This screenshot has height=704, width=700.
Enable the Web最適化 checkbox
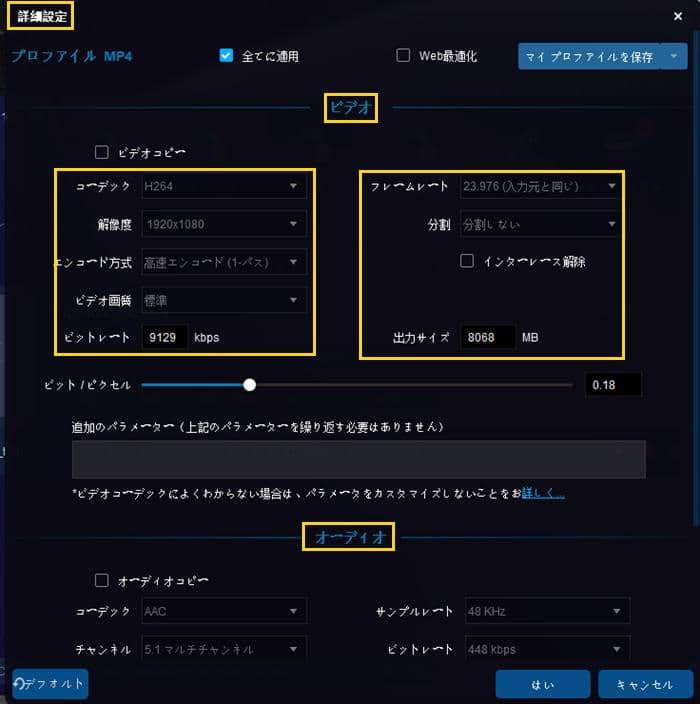pyautogui.click(x=403, y=56)
